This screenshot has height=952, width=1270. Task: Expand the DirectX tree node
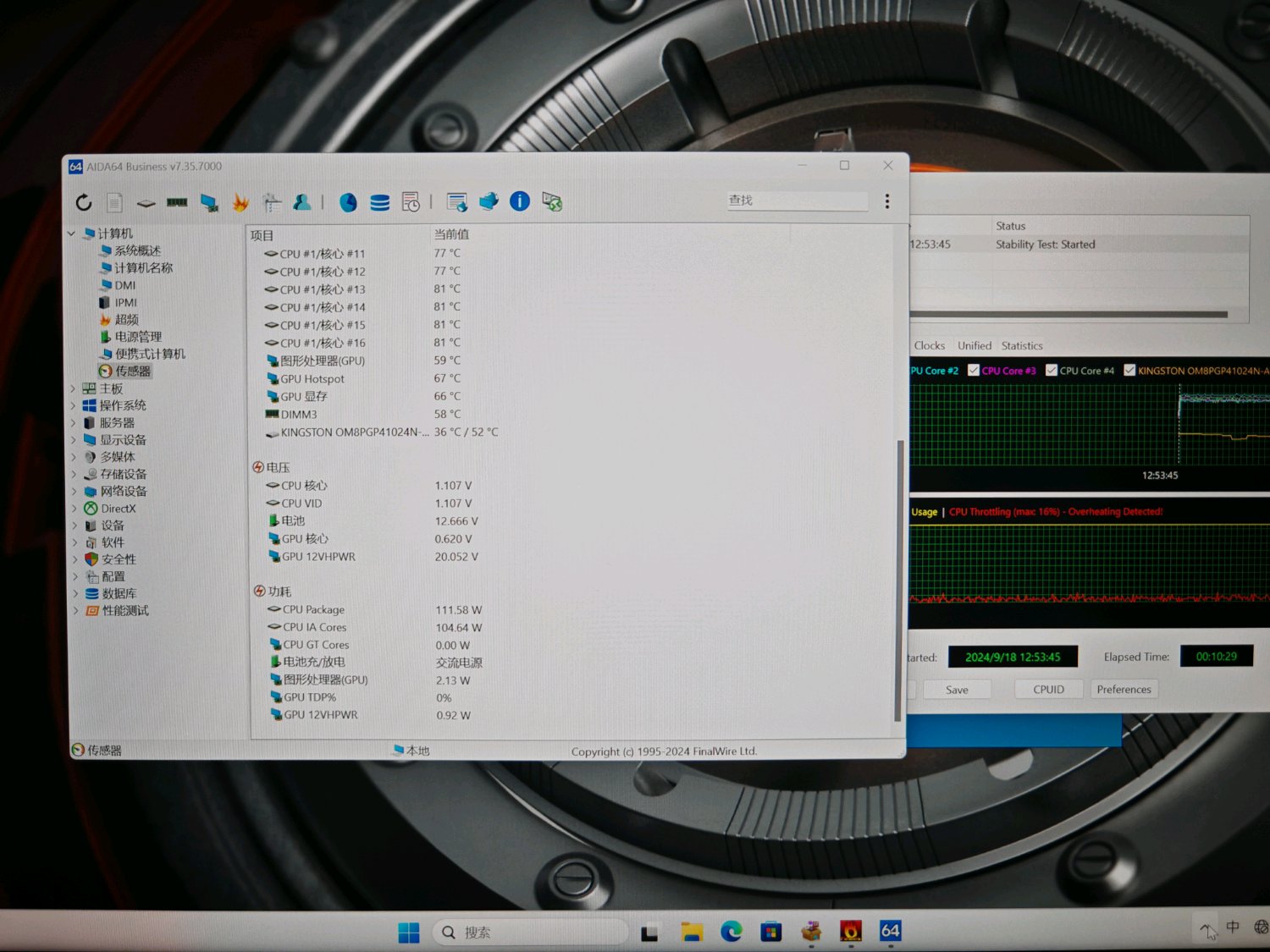click(73, 509)
